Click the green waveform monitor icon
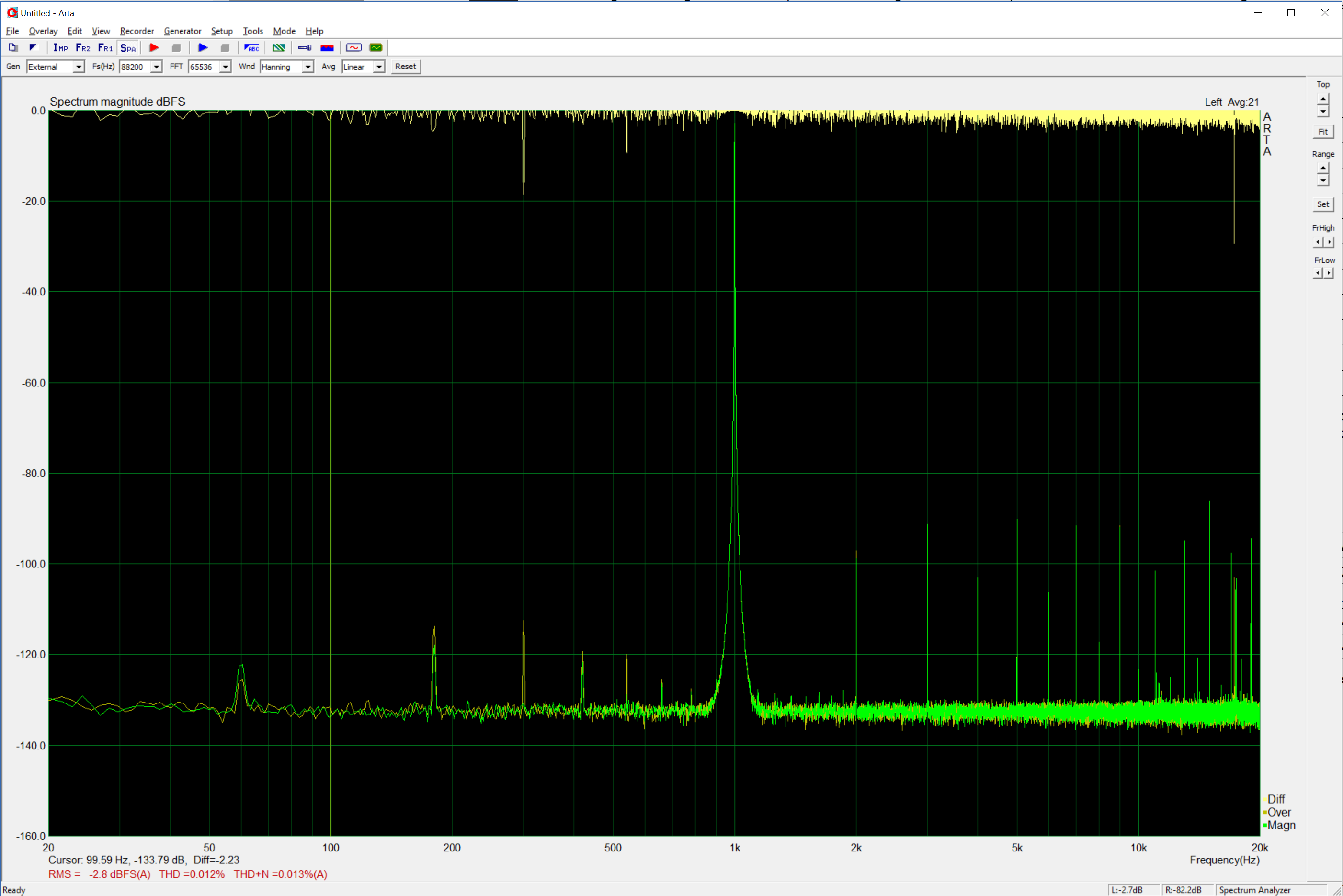The height and width of the screenshot is (896, 1343). click(x=376, y=48)
